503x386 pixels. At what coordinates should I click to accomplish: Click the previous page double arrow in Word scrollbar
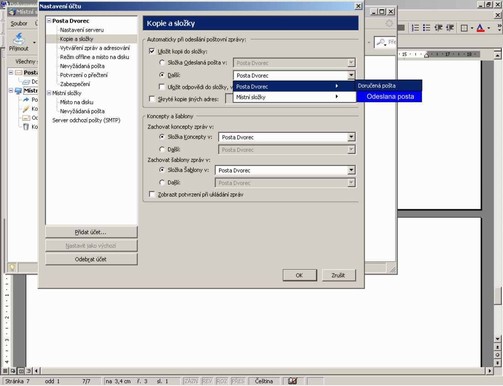[497, 347]
